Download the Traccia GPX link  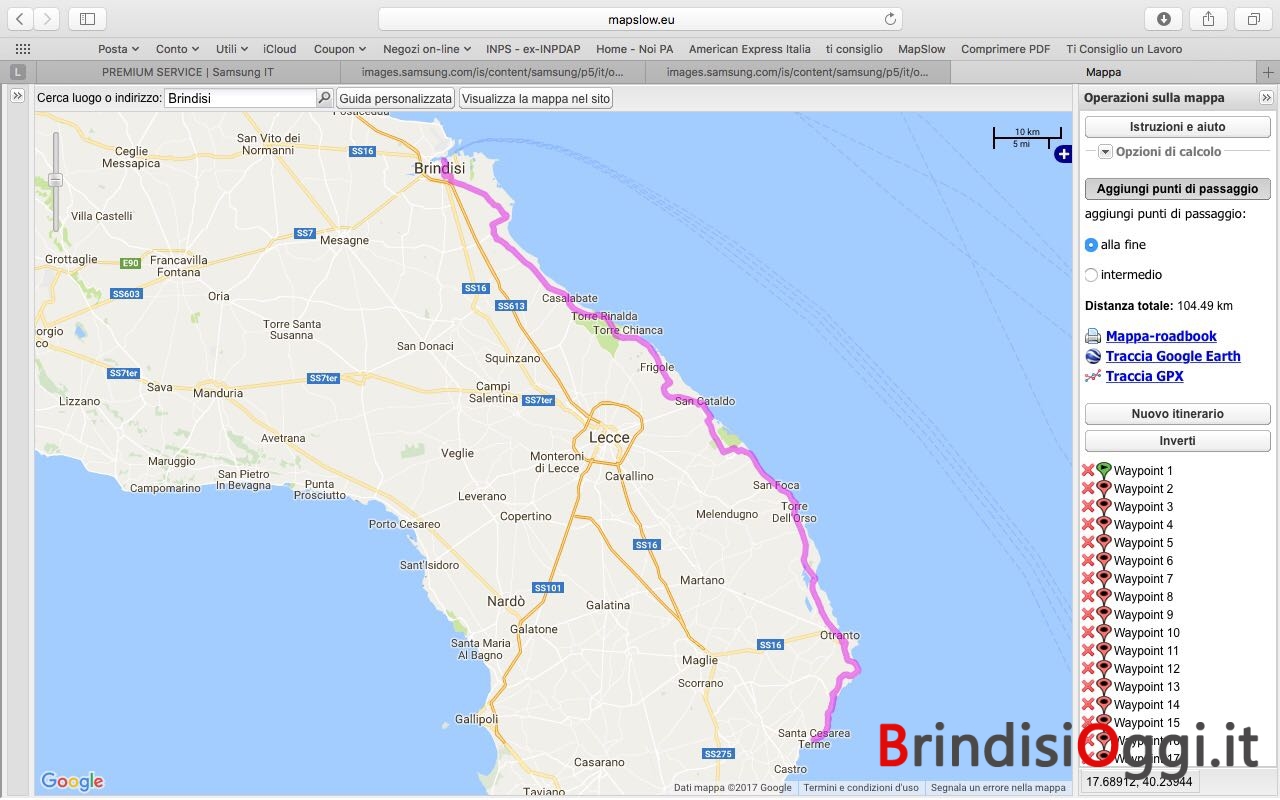pyautogui.click(x=1145, y=376)
